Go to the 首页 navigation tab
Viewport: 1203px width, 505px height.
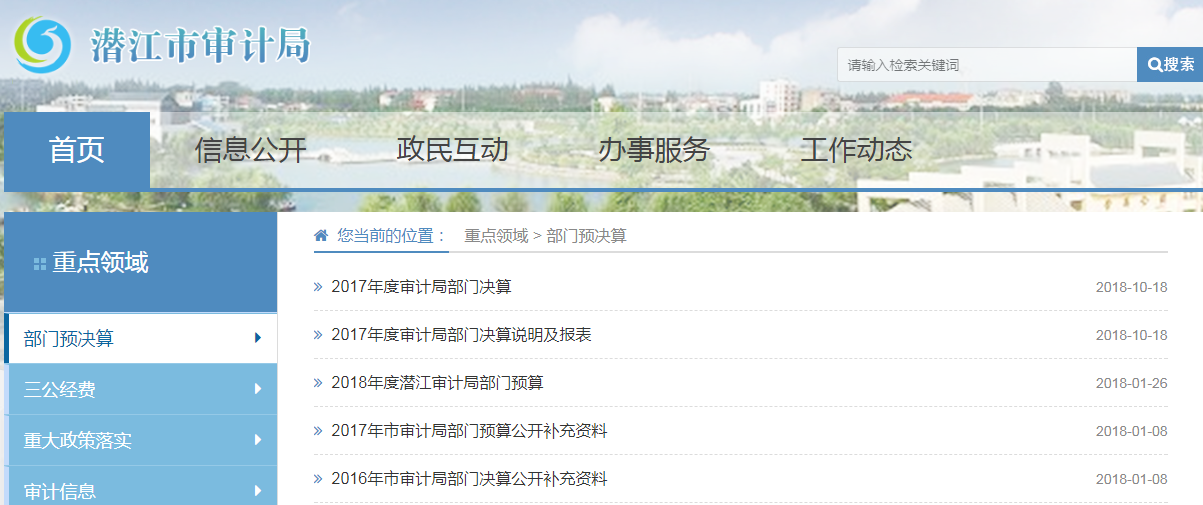77,150
